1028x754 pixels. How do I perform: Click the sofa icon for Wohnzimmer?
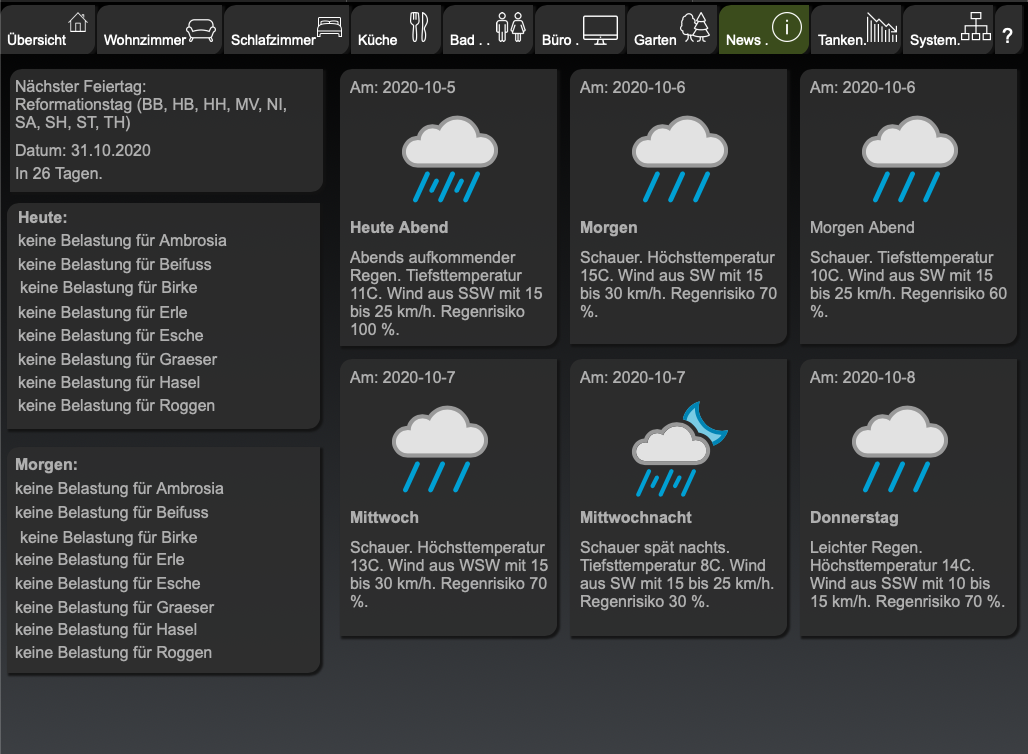[x=202, y=28]
